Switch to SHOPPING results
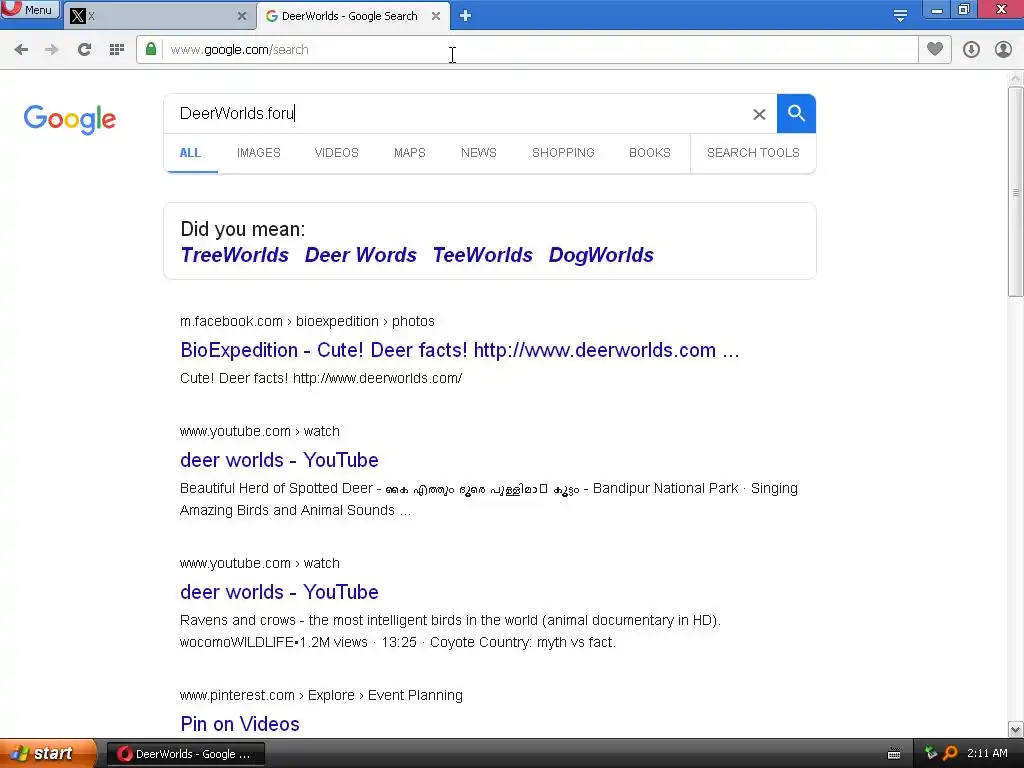Viewport: 1024px width, 768px height. click(x=563, y=153)
